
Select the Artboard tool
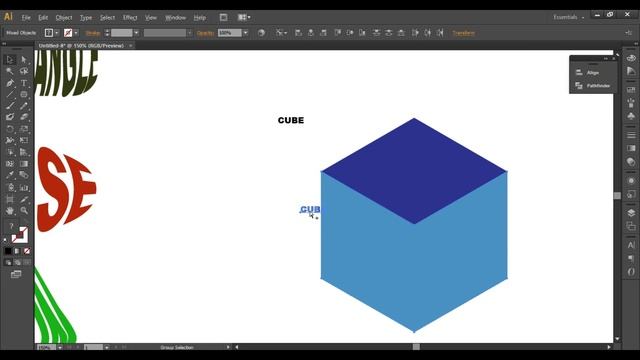tap(10, 199)
